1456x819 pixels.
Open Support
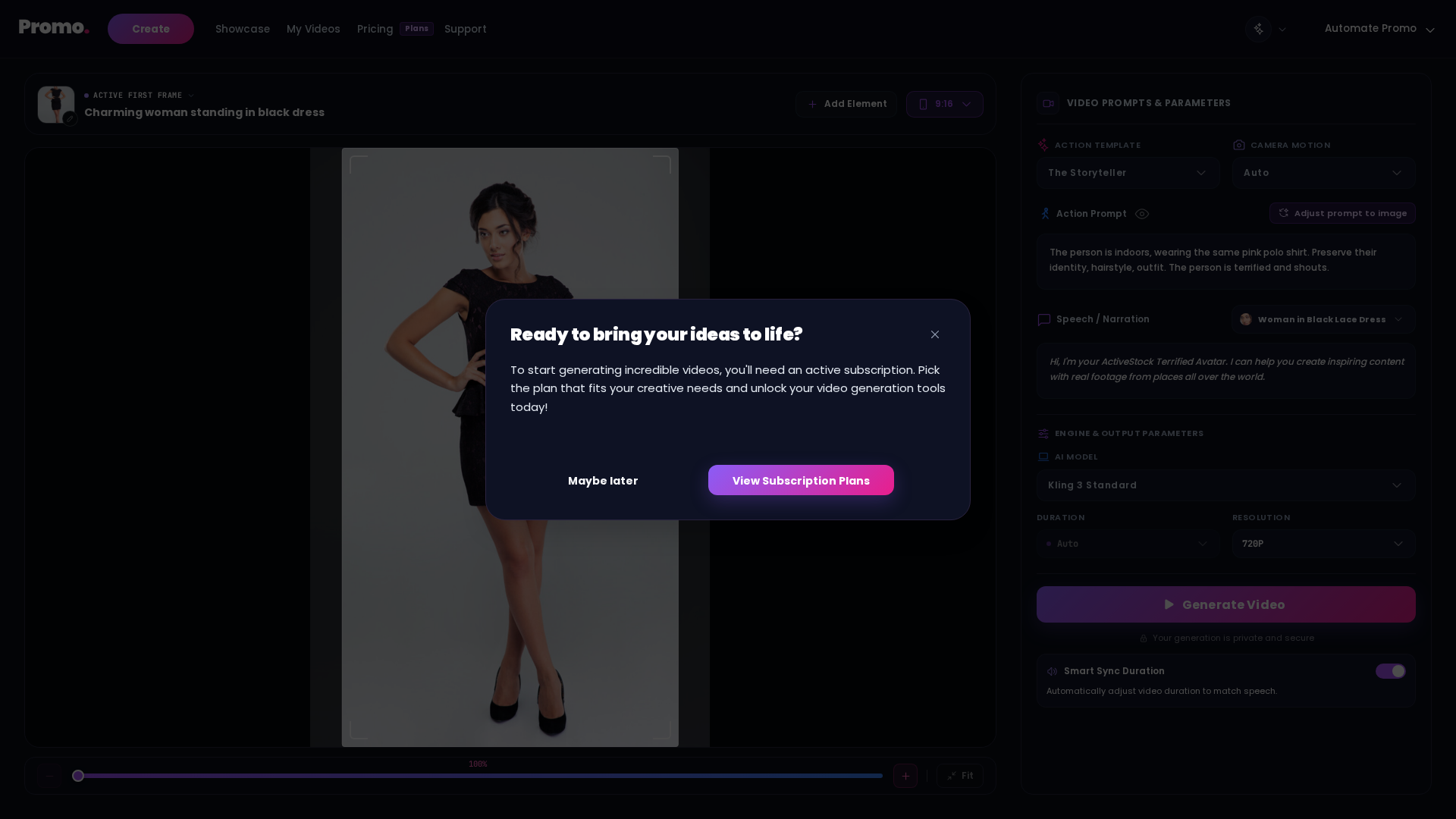(466, 29)
